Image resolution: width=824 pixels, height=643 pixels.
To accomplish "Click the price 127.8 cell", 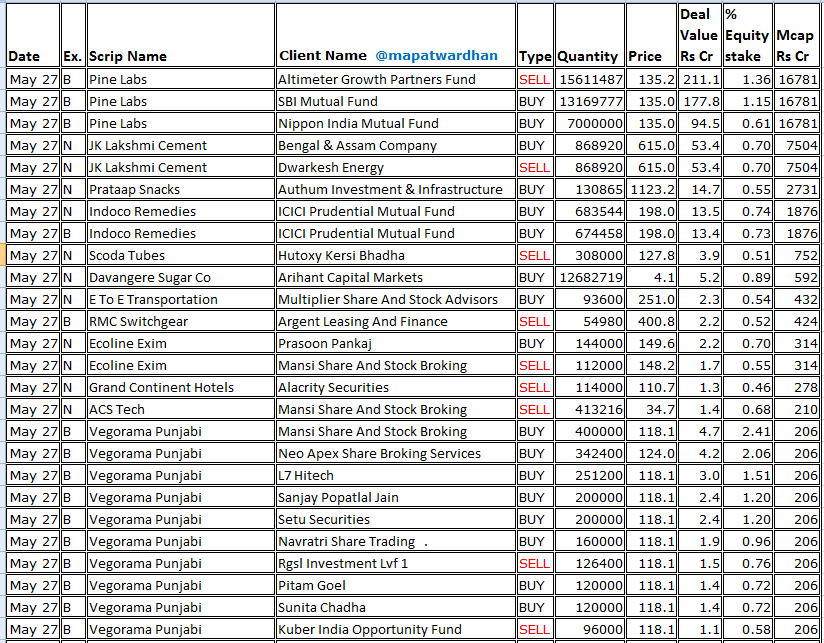I will click(651, 255).
